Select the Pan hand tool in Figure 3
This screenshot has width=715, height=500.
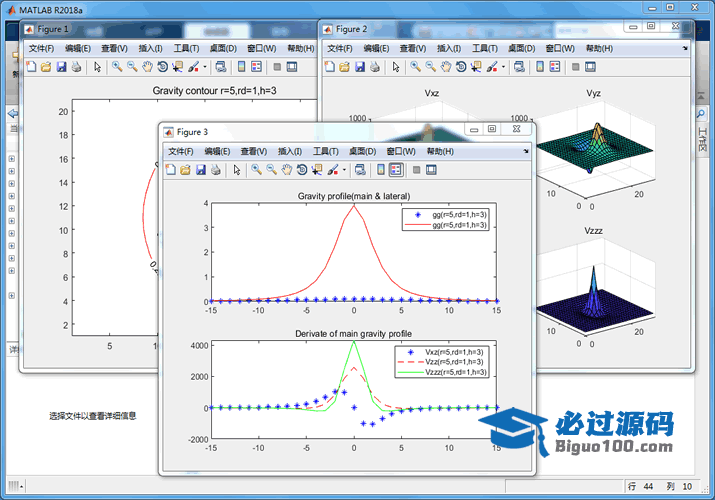click(x=286, y=170)
